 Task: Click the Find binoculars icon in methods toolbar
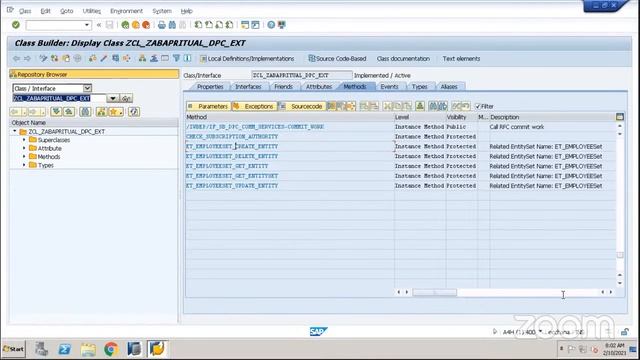click(x=433, y=106)
